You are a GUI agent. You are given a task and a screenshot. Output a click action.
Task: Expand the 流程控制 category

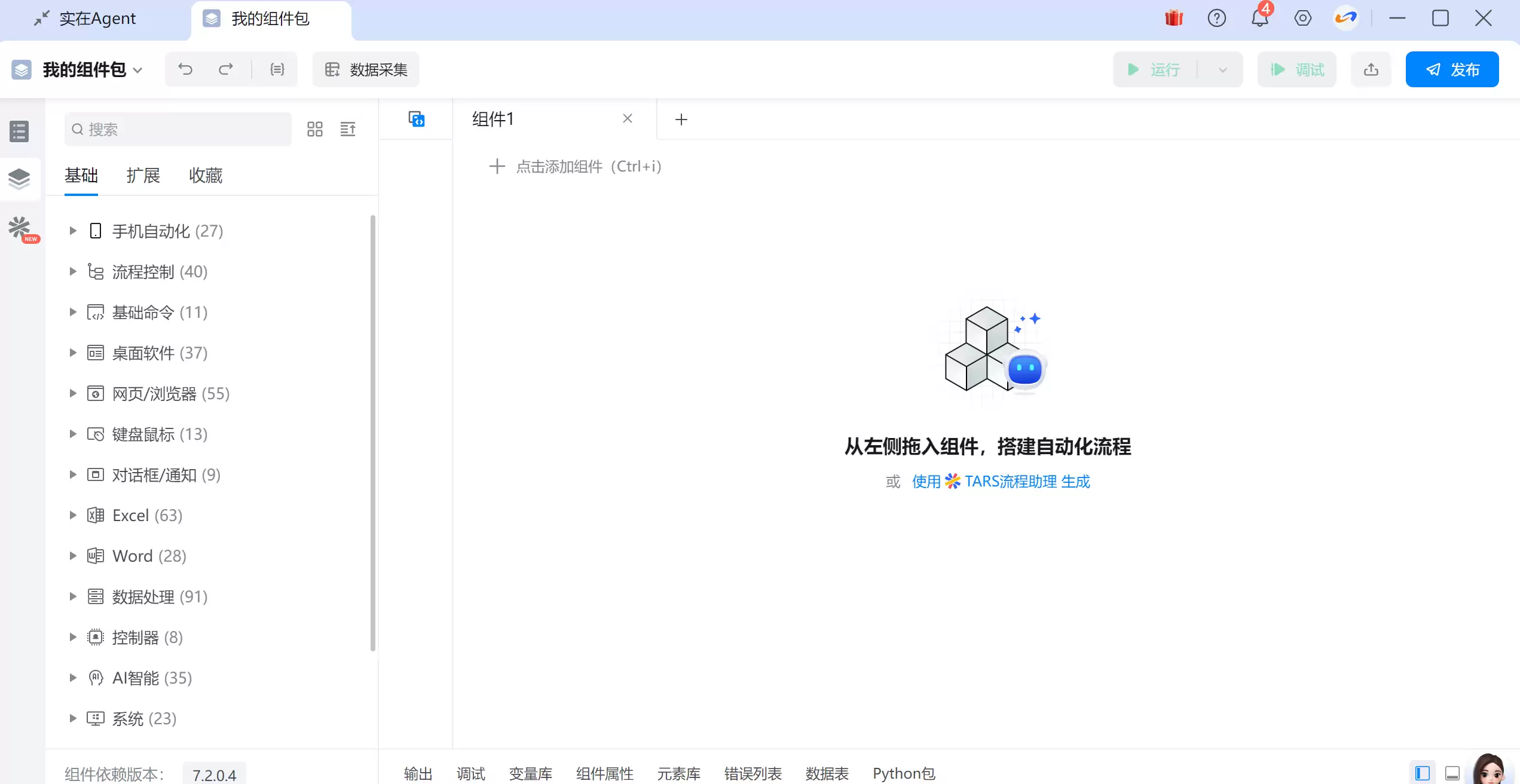coord(73,271)
